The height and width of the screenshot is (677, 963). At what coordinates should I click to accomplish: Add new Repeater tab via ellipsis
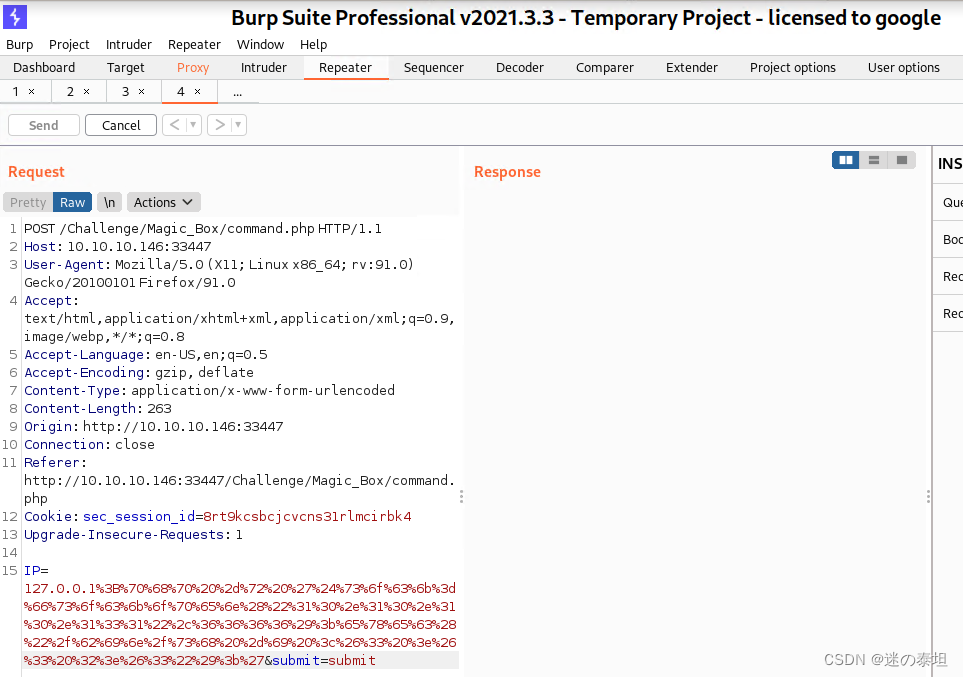[x=238, y=92]
